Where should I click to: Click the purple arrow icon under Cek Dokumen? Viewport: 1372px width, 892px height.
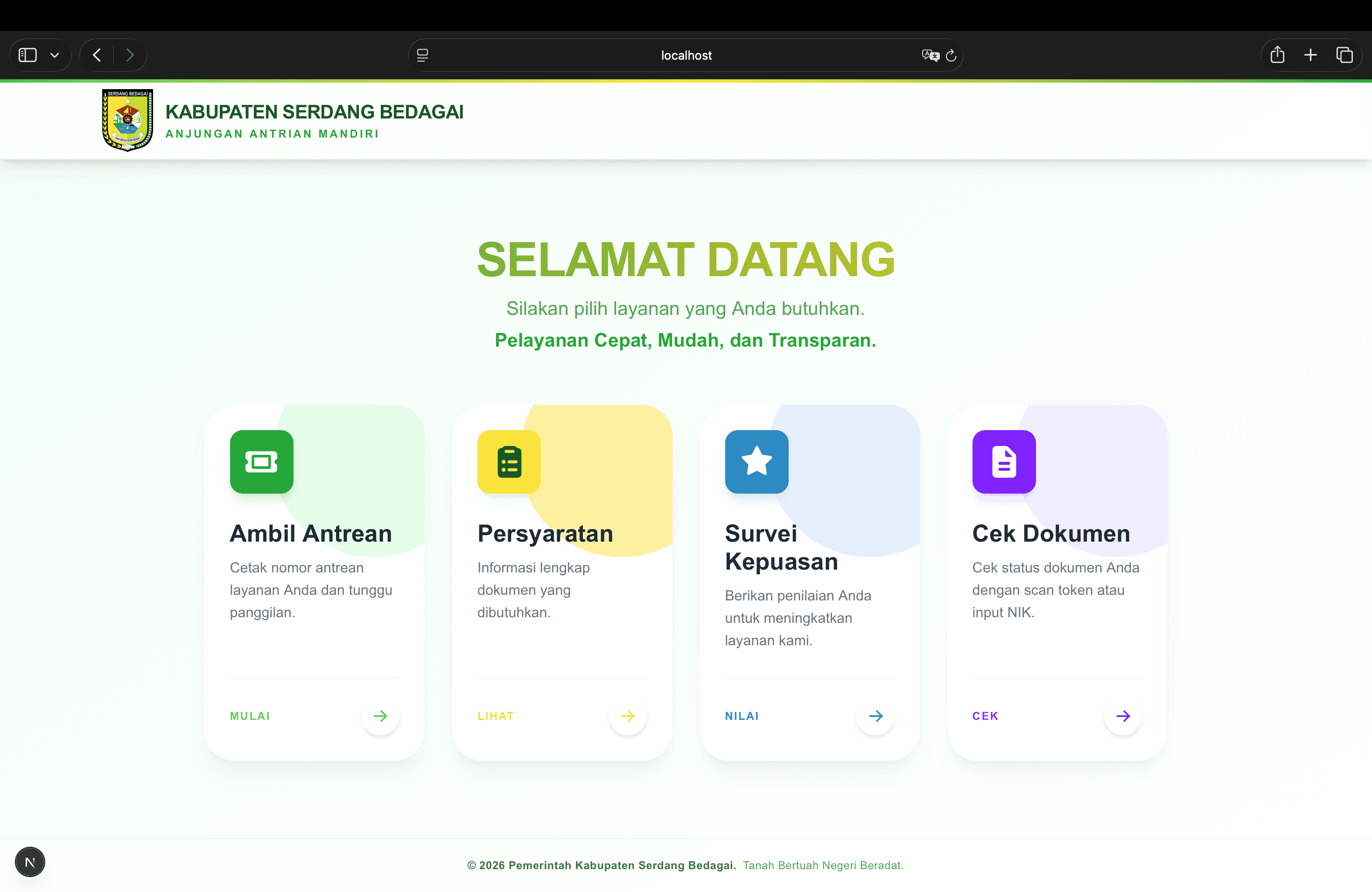[x=1122, y=716]
